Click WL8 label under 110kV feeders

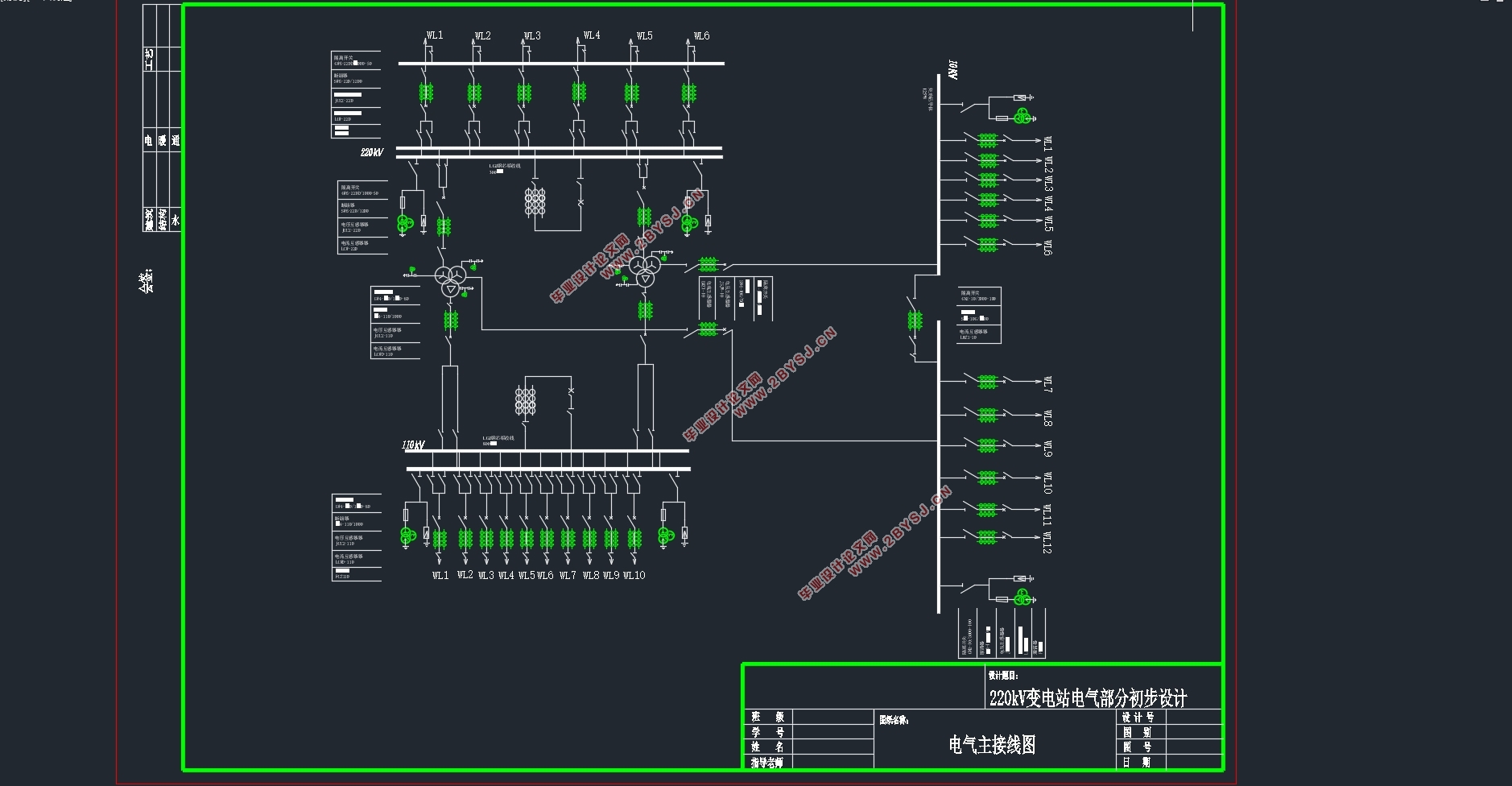coord(591,576)
